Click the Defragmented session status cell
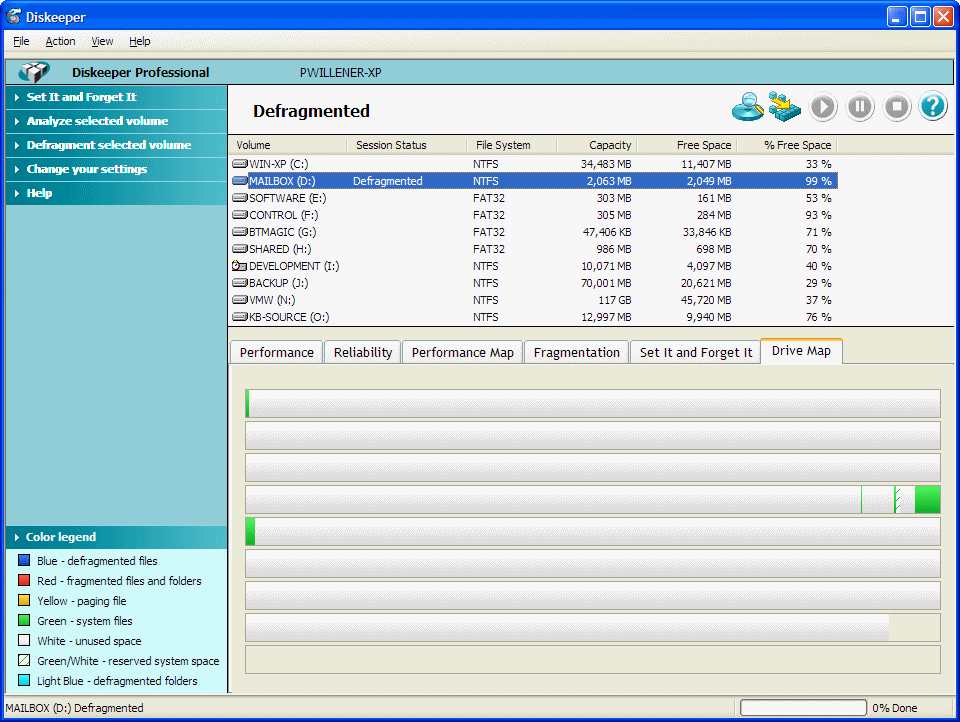The image size is (960, 722). point(388,181)
